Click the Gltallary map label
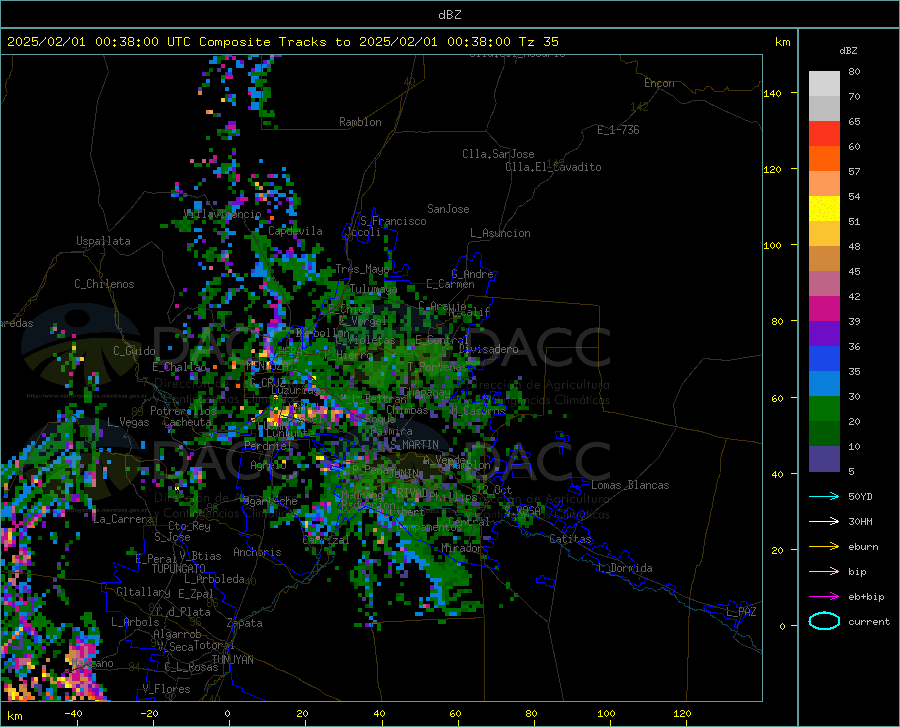The height and width of the screenshot is (727, 900). point(143,592)
